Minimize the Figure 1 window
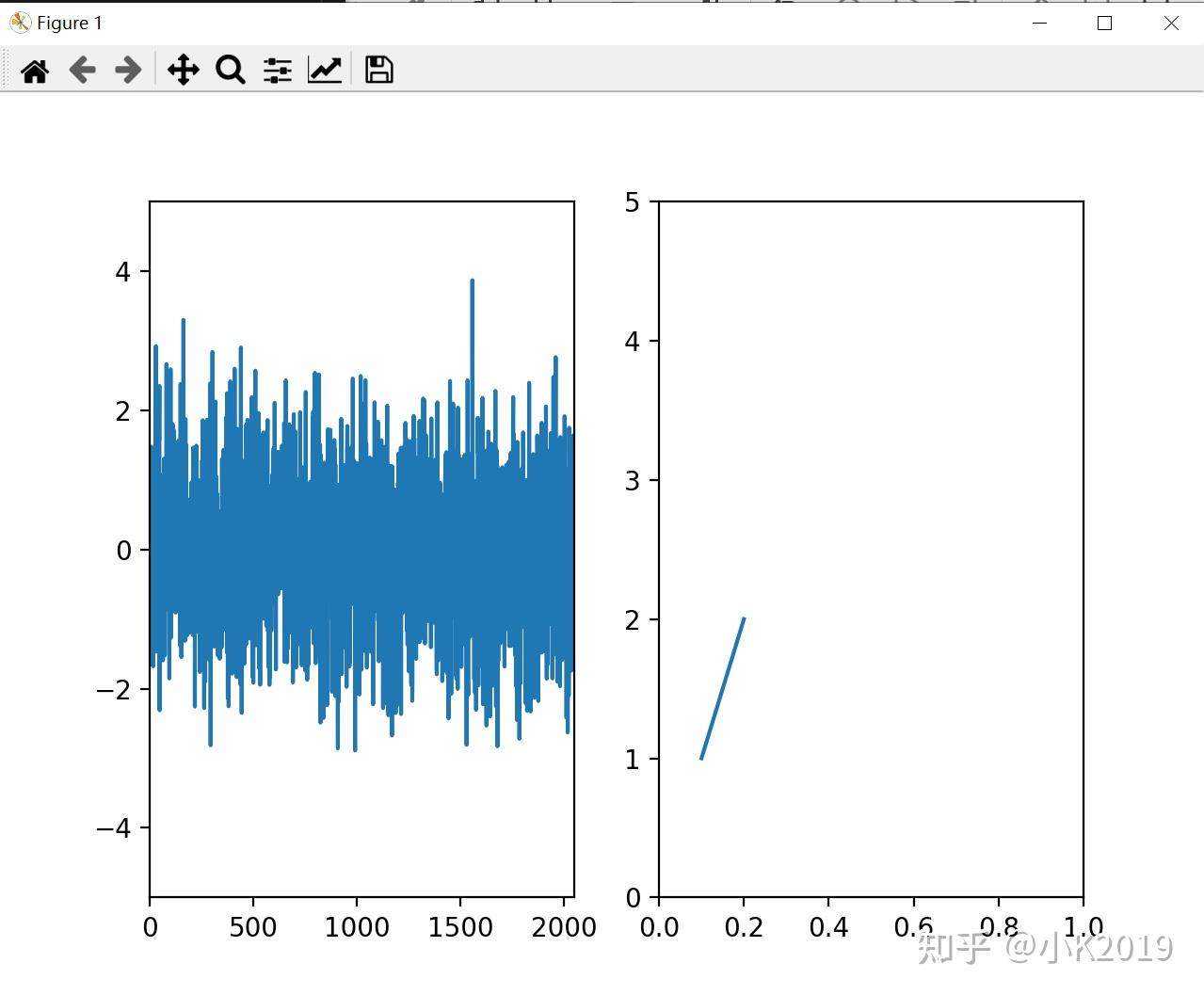The height and width of the screenshot is (995, 1204). 1040,23
